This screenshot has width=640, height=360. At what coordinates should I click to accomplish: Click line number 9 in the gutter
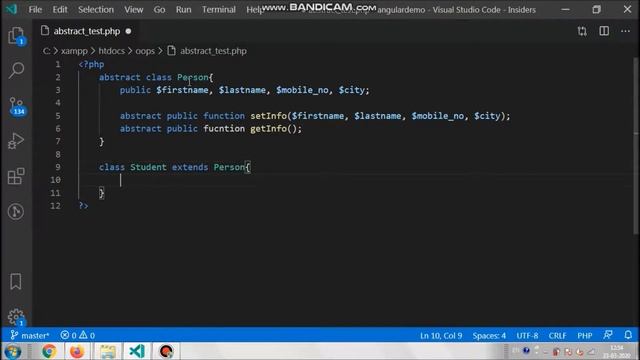pyautogui.click(x=58, y=167)
